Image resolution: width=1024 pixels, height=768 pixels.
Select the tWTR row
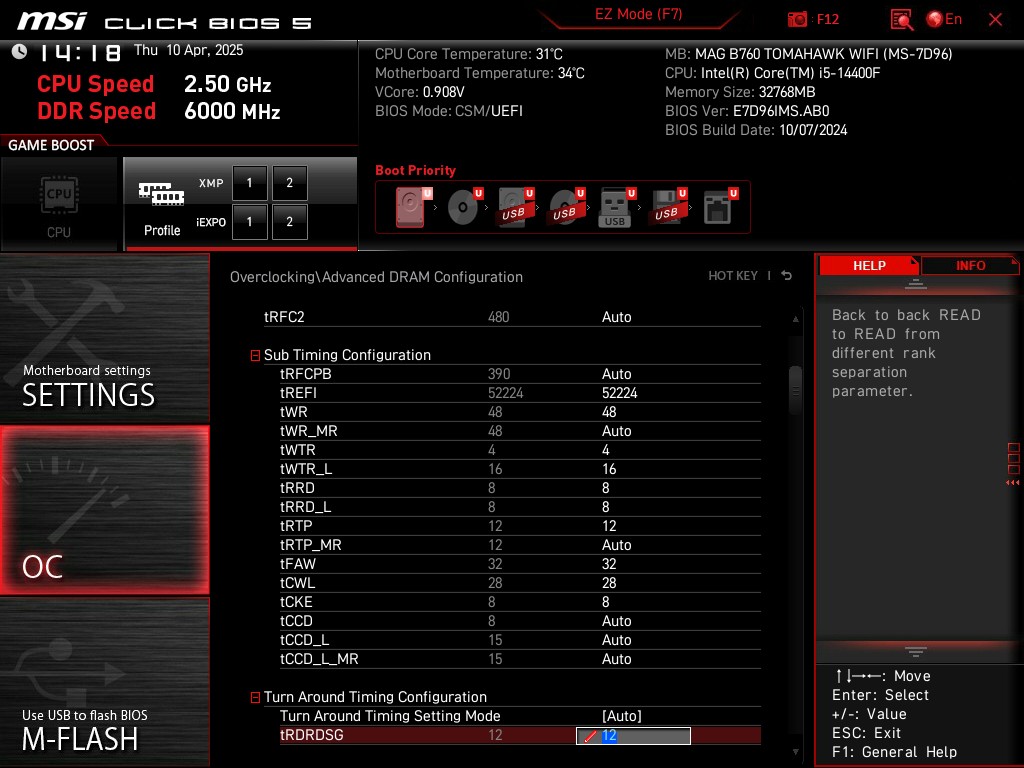[520, 450]
